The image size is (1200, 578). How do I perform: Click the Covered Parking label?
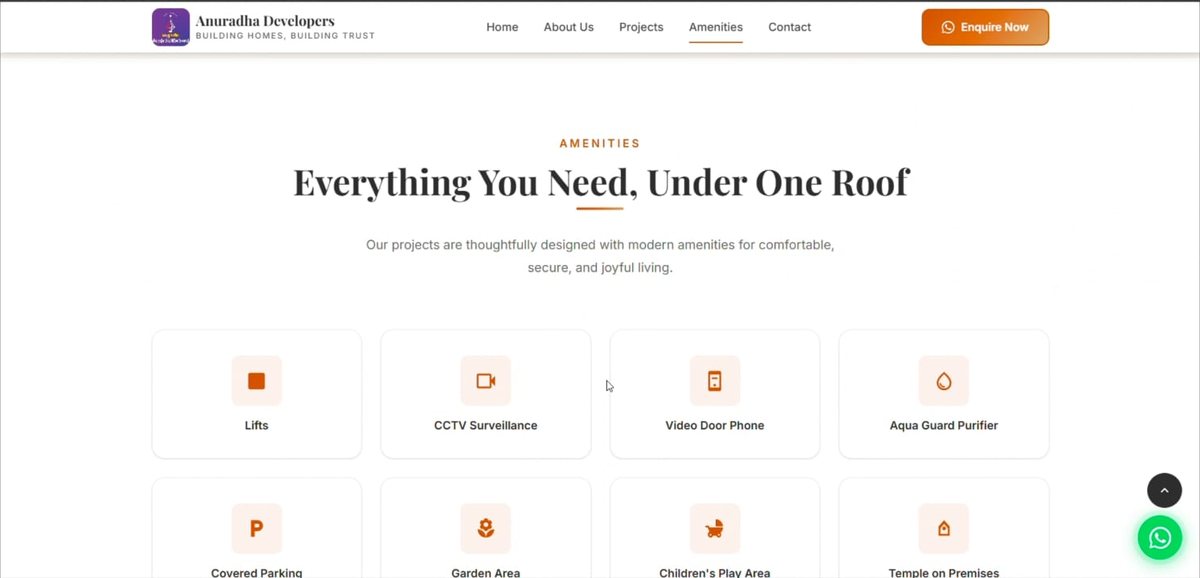(257, 573)
